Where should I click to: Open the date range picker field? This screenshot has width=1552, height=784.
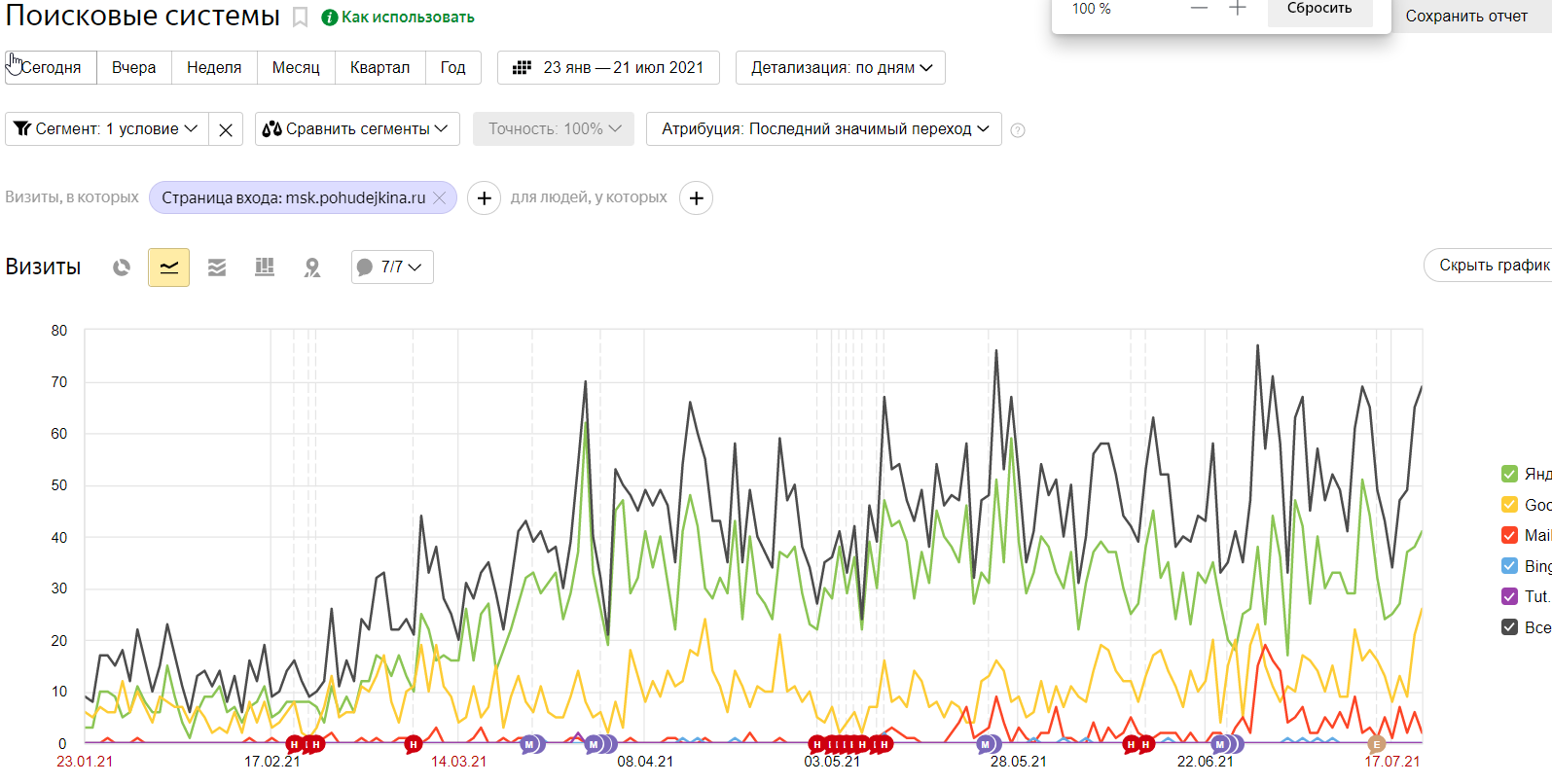[608, 68]
